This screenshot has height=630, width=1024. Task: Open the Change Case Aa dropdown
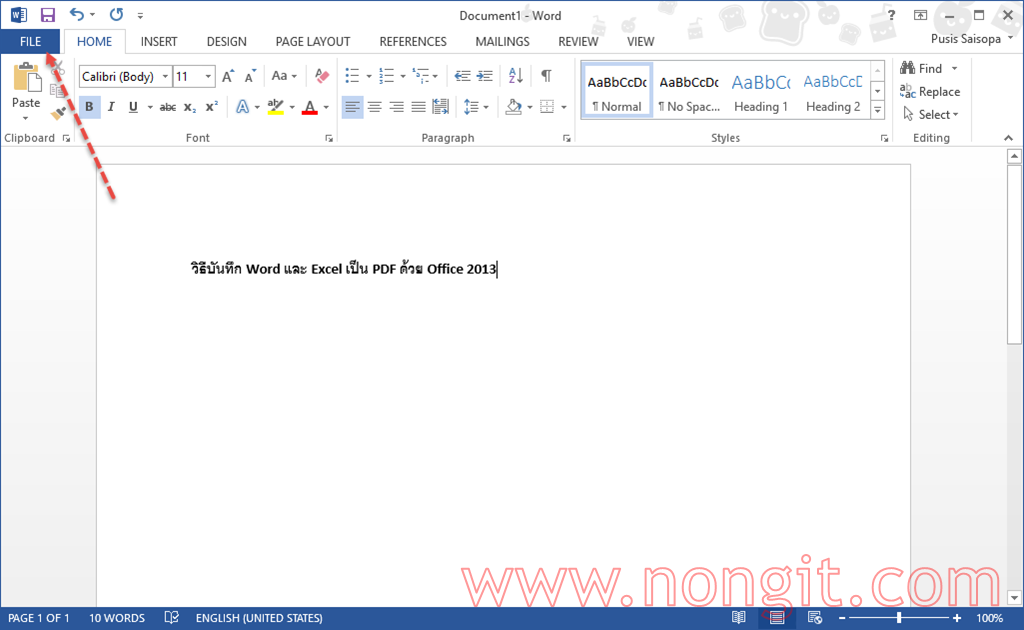[284, 76]
